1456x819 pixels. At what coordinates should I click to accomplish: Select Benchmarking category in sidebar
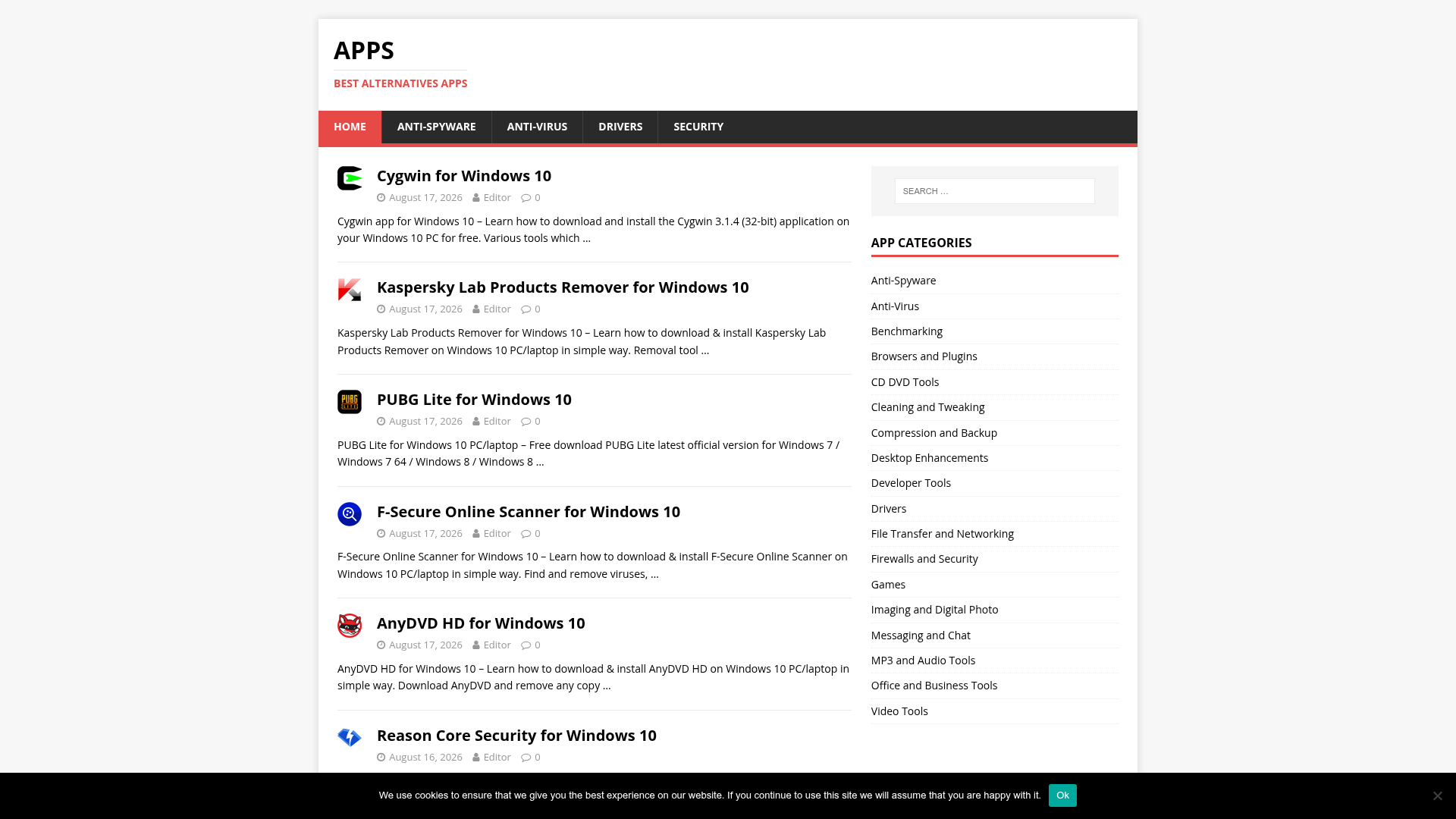[907, 331]
